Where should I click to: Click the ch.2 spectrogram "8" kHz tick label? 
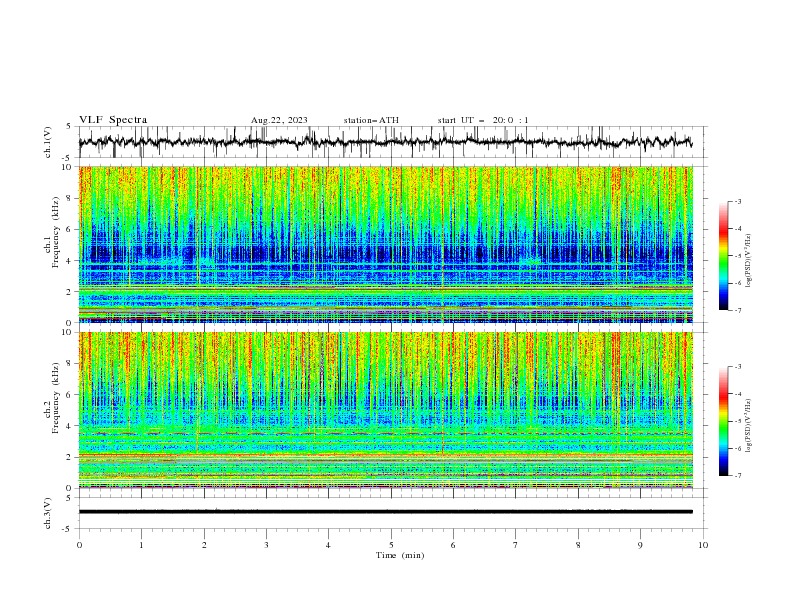[x=71, y=364]
